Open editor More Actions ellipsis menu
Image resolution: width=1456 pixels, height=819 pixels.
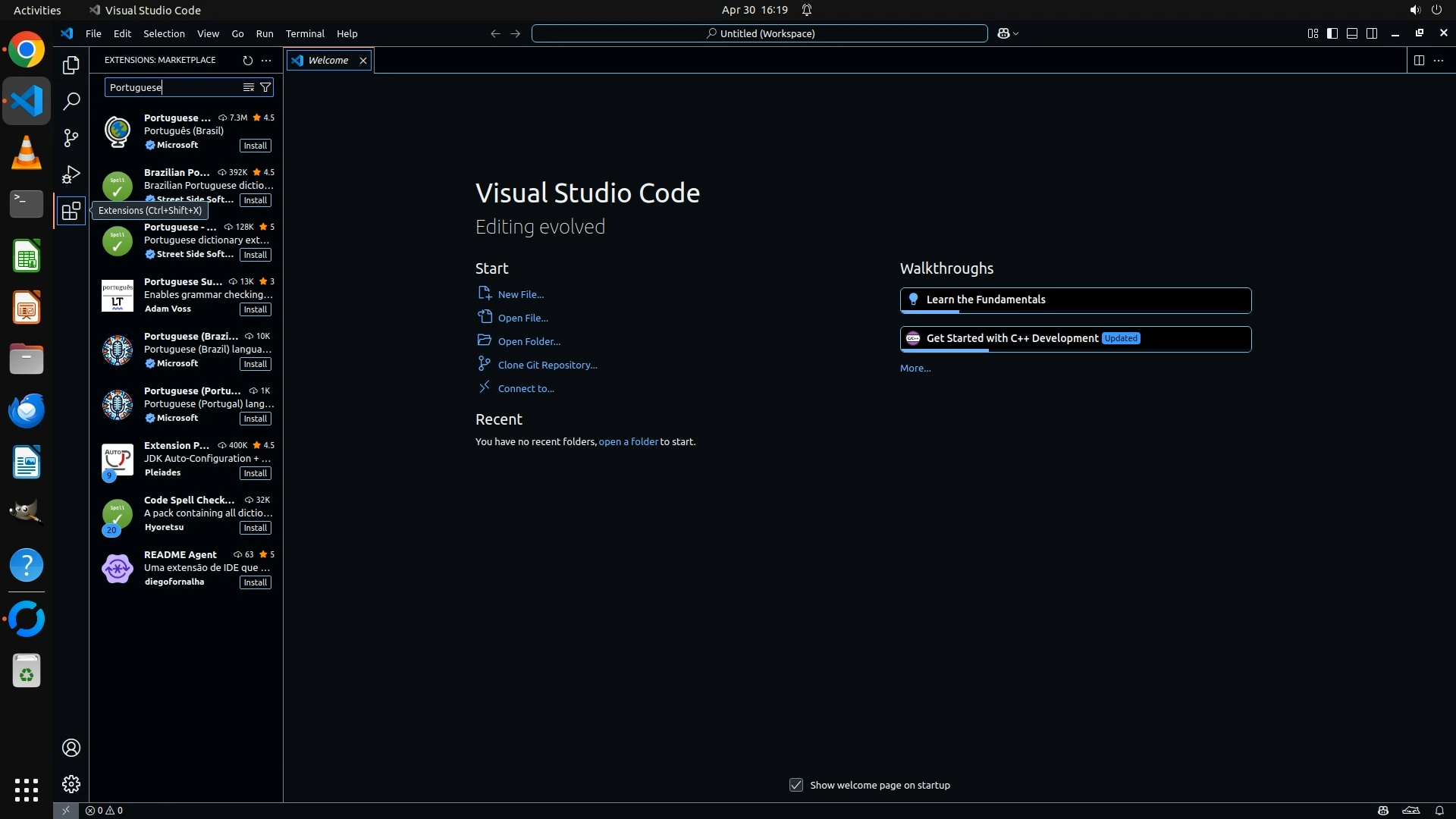[x=1439, y=60]
